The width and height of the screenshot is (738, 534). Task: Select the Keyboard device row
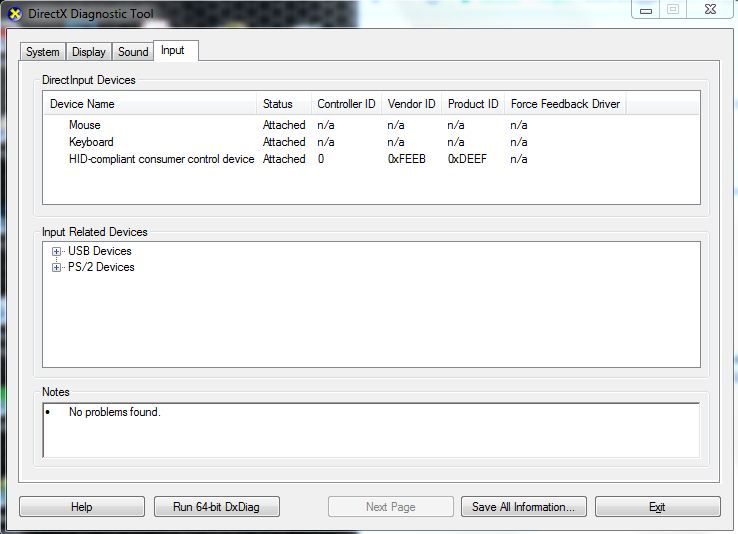pos(371,142)
